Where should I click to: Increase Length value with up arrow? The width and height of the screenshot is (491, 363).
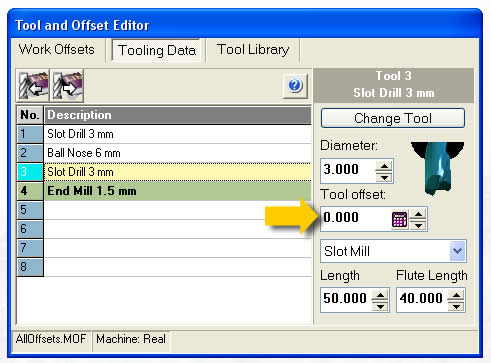pos(380,295)
